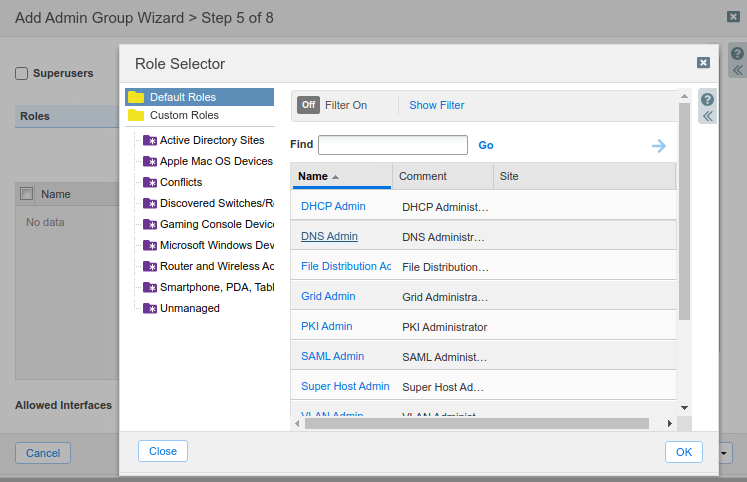The image size is (747, 482).
Task: Select Active Directory Sites role filter
Action: coord(212,140)
